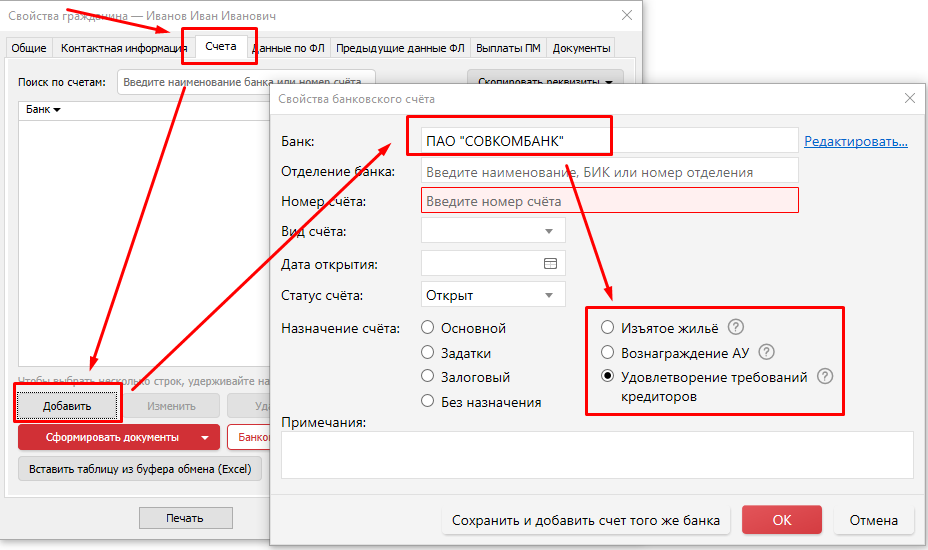
Task: Click the Отмена button
Action: click(874, 520)
